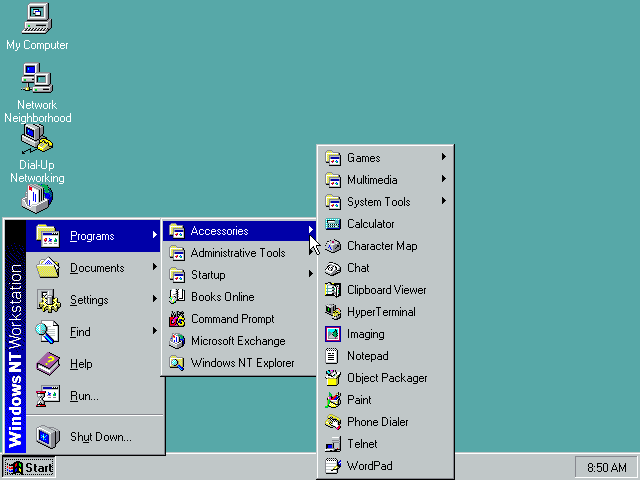The height and width of the screenshot is (480, 640).
Task: Open the Books Online icon
Action: [x=177, y=297]
